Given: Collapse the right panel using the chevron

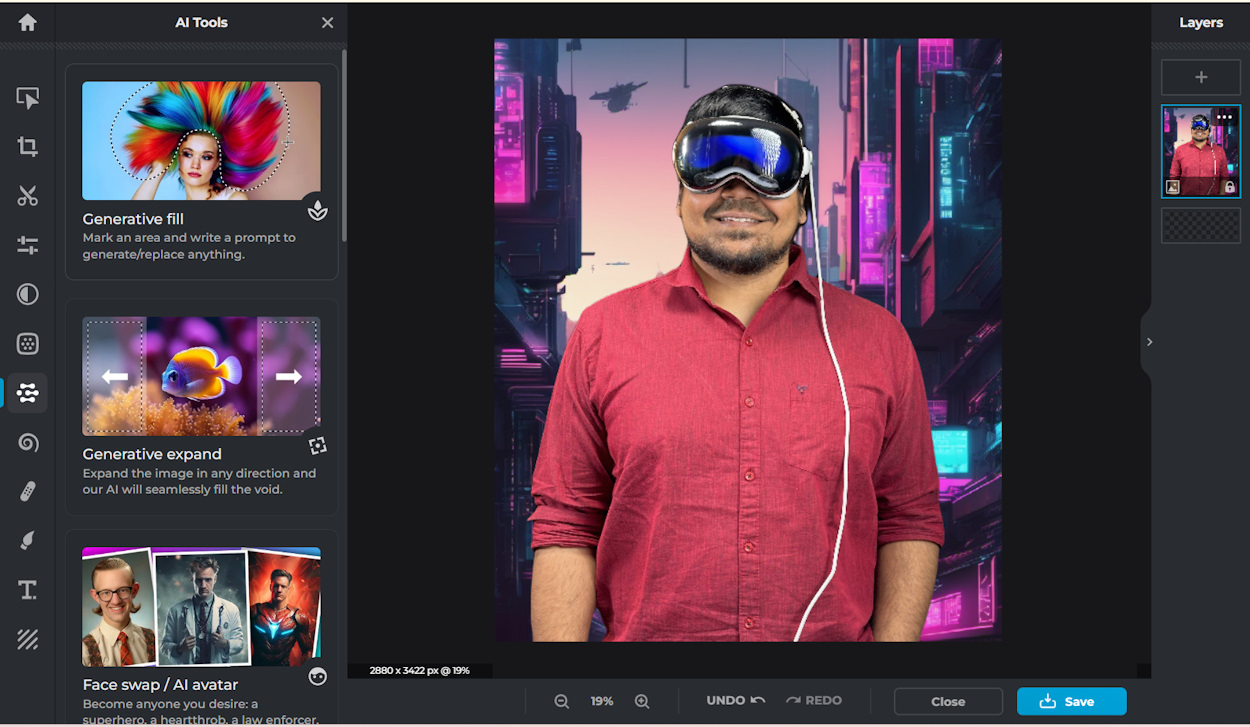Looking at the screenshot, I should [1148, 341].
